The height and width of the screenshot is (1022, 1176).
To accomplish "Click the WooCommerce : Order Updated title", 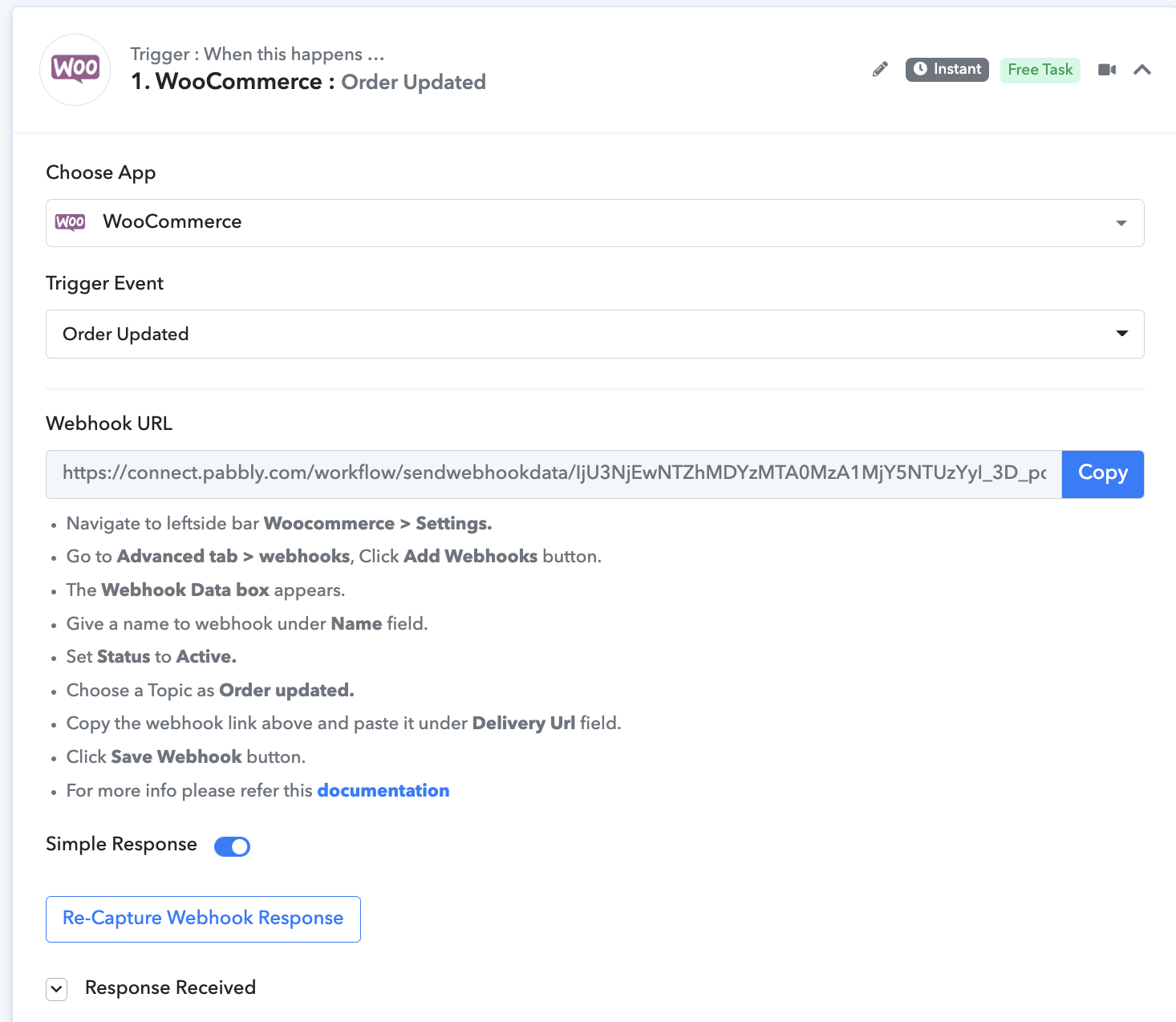I will point(309,82).
